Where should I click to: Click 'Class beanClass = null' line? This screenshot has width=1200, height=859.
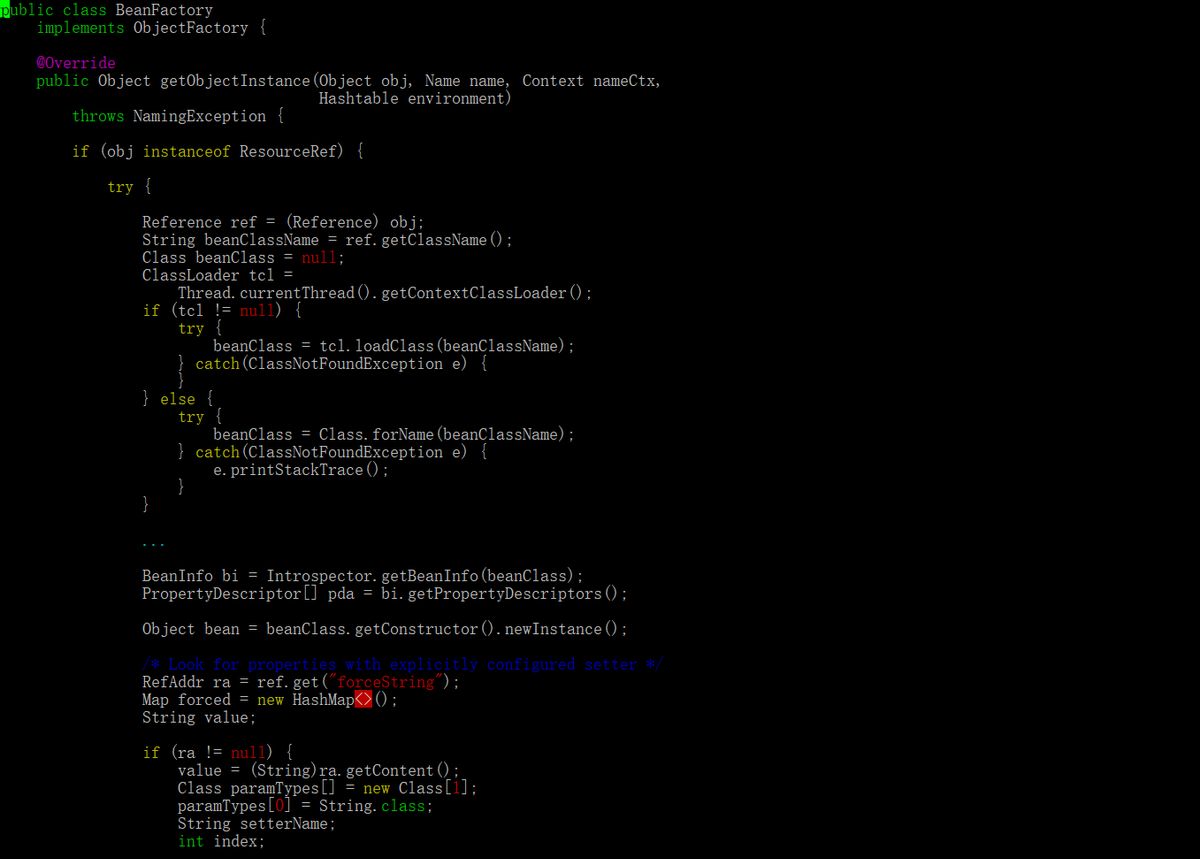pos(242,258)
